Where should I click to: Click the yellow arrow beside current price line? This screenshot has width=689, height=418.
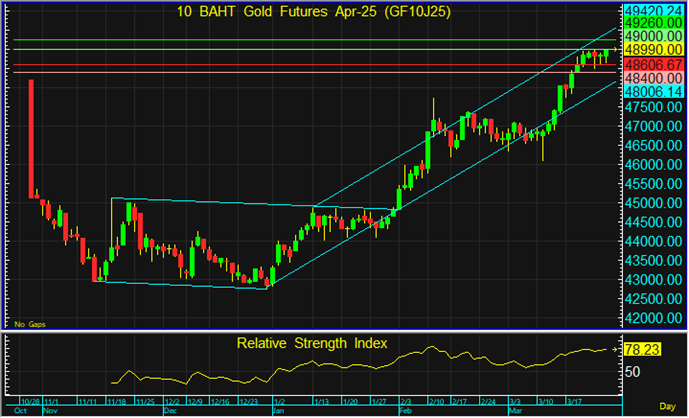615,50
